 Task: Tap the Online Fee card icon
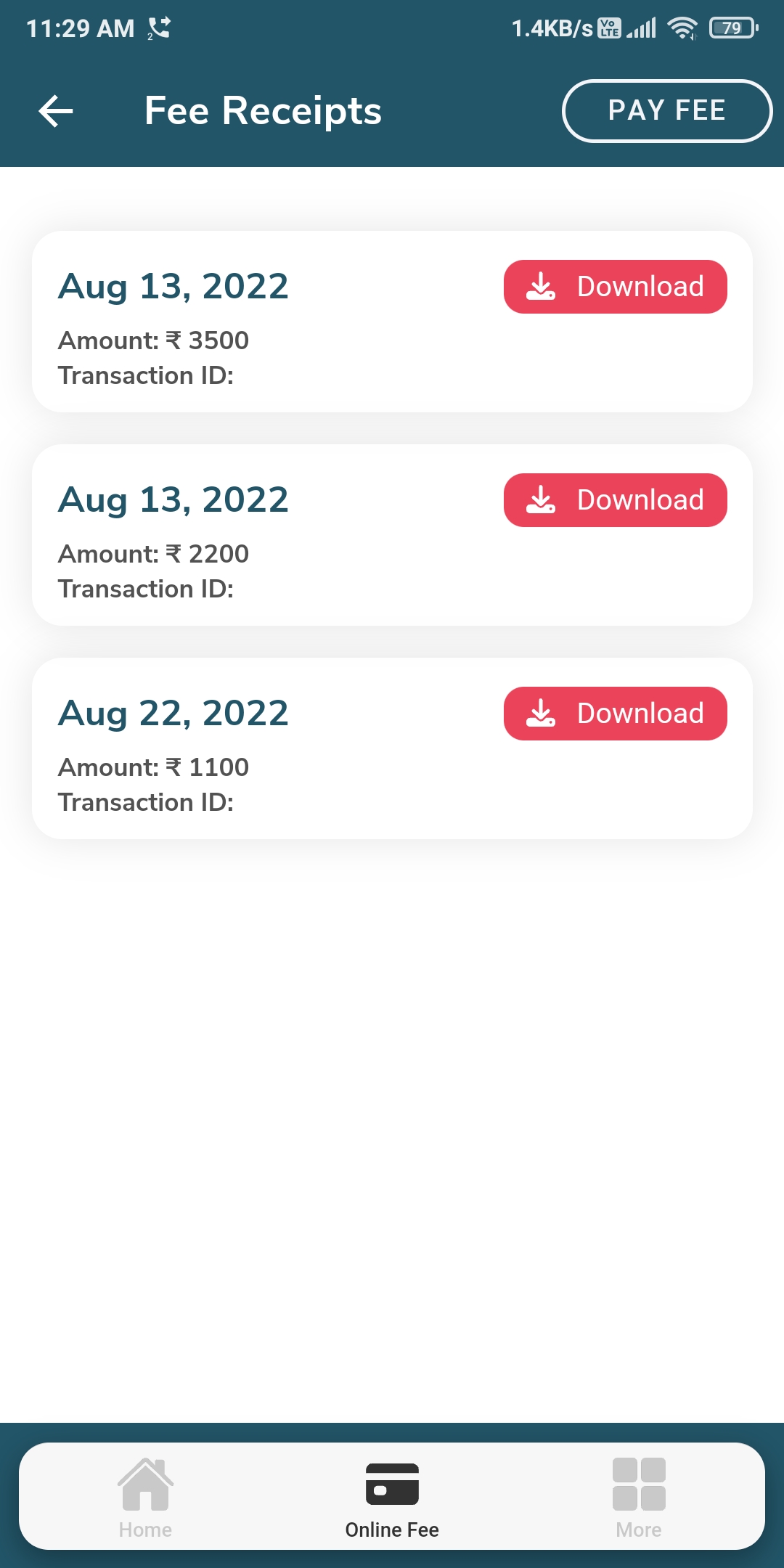point(392,1484)
